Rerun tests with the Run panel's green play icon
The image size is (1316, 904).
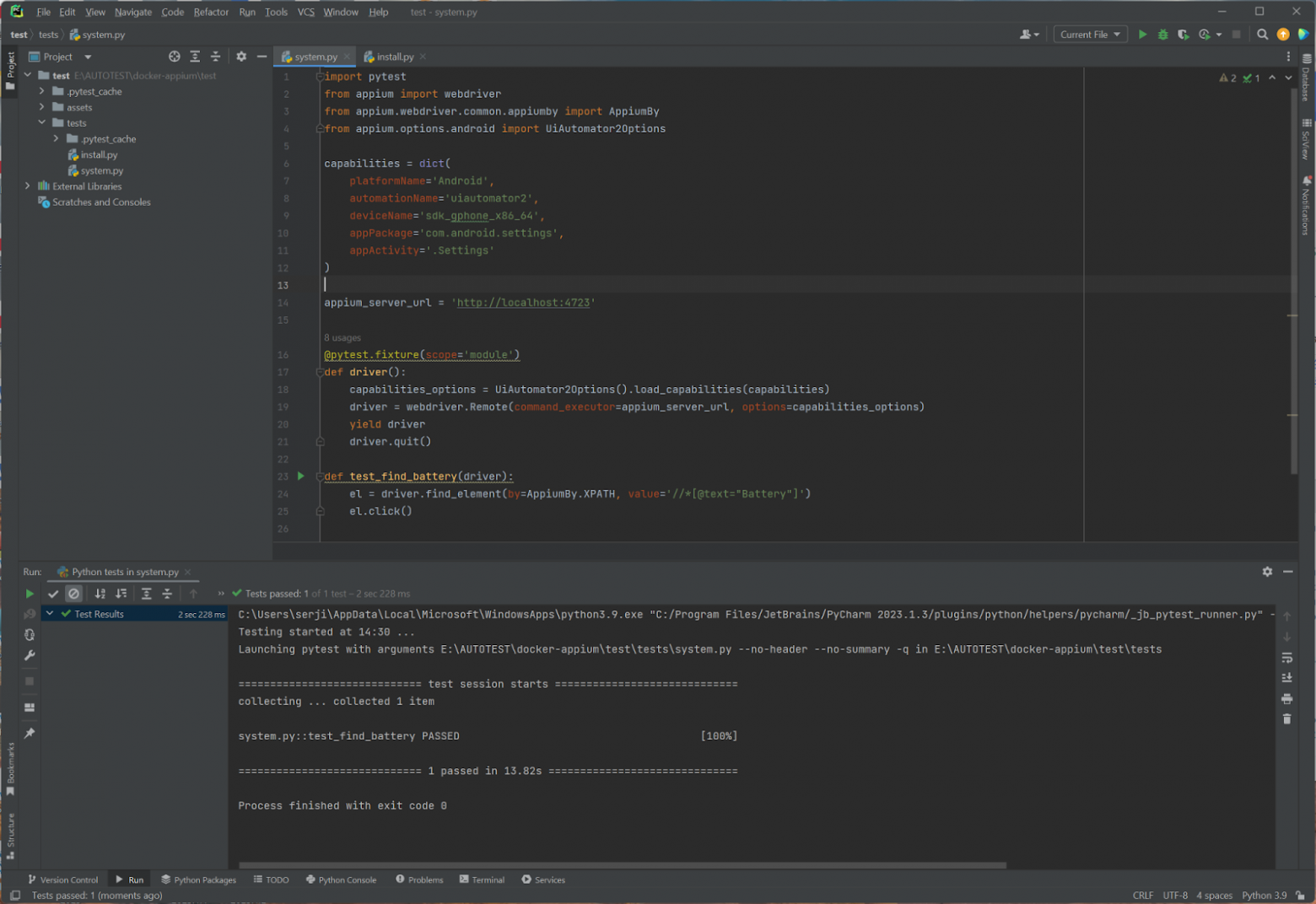30,594
